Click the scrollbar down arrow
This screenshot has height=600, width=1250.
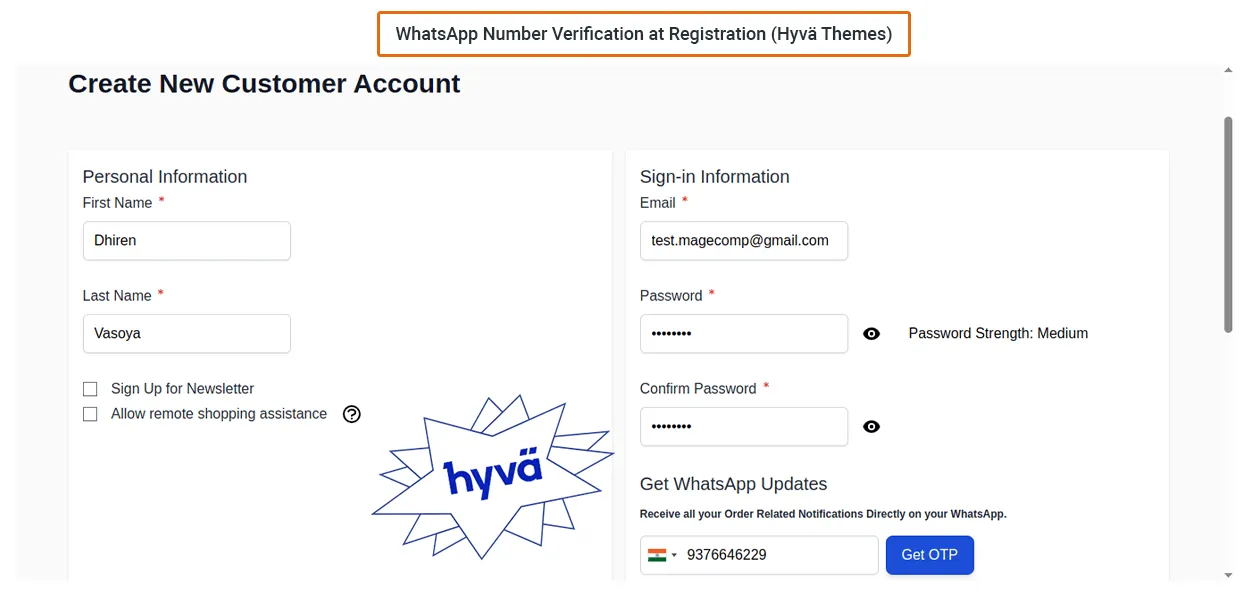tap(1228, 576)
